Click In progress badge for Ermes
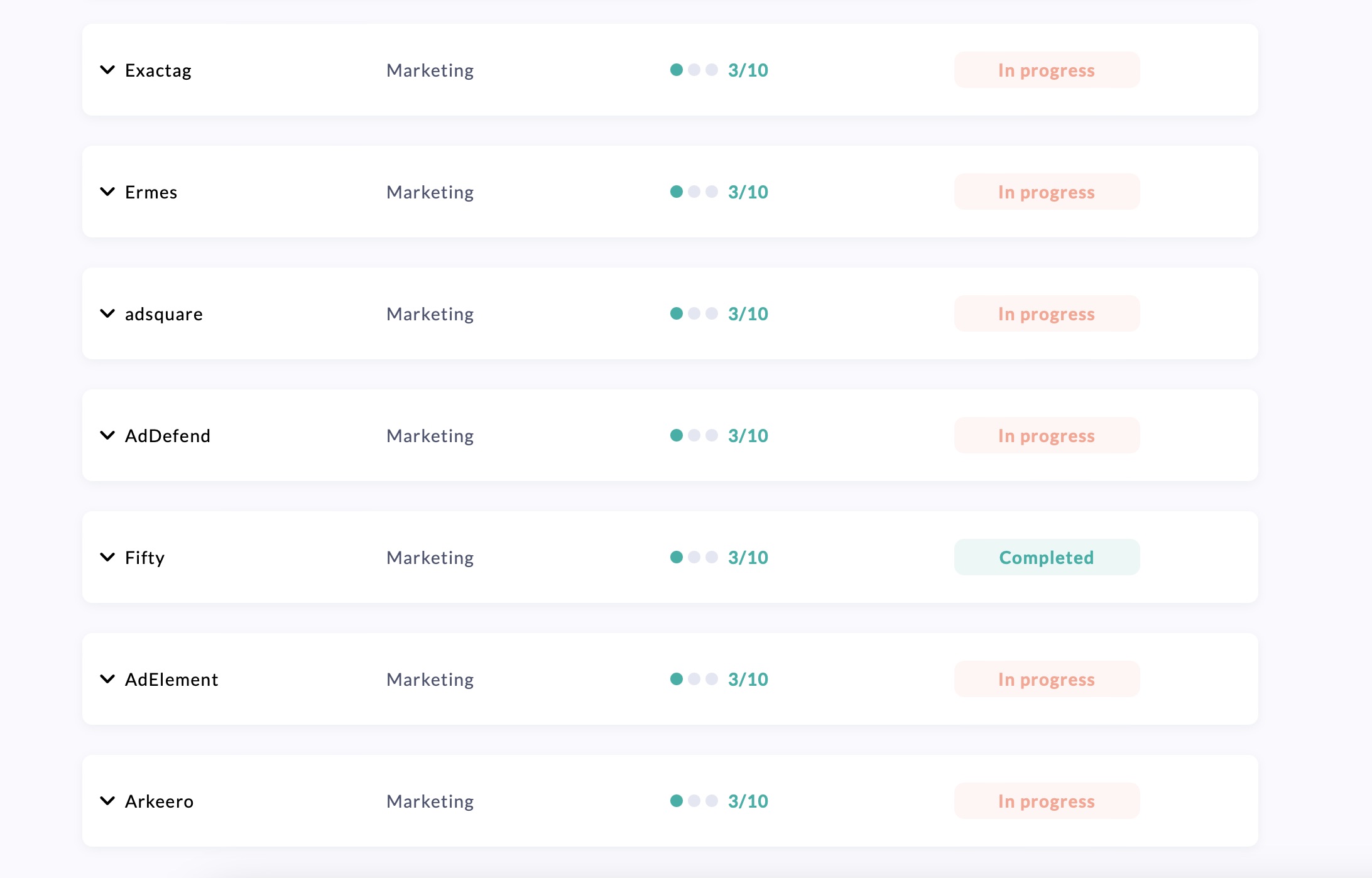Image resolution: width=1372 pixels, height=878 pixels. (x=1046, y=192)
